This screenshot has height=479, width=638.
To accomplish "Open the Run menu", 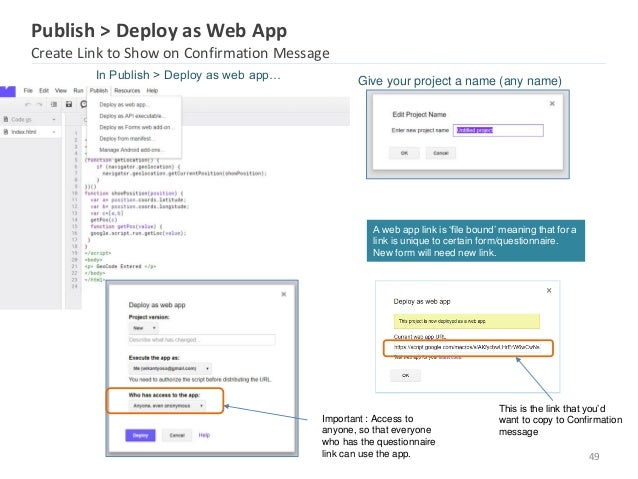I will click(78, 90).
